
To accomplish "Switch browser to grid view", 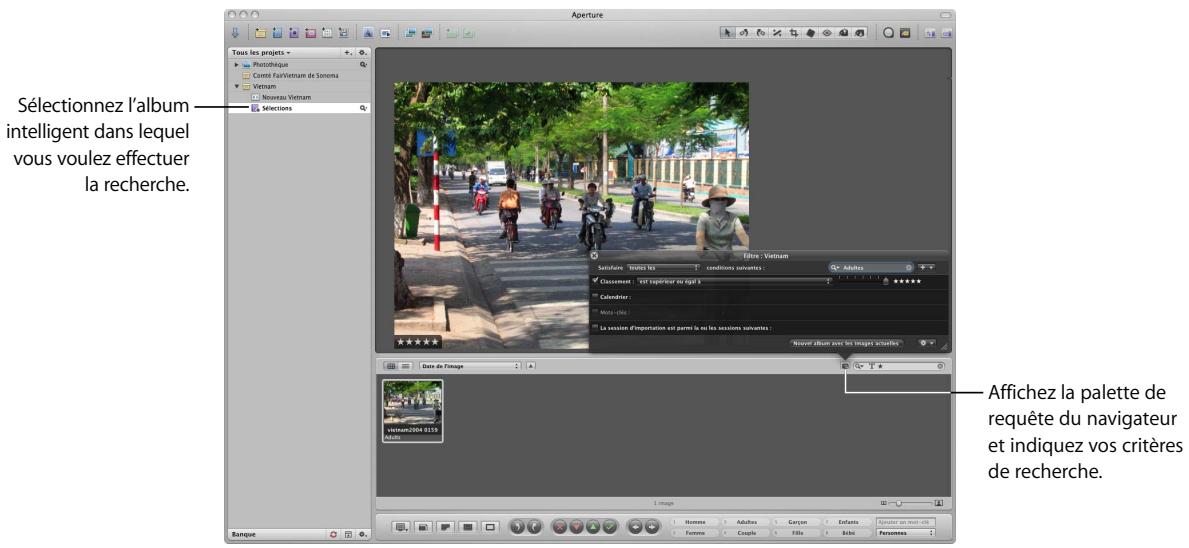I will pyautogui.click(x=391, y=365).
